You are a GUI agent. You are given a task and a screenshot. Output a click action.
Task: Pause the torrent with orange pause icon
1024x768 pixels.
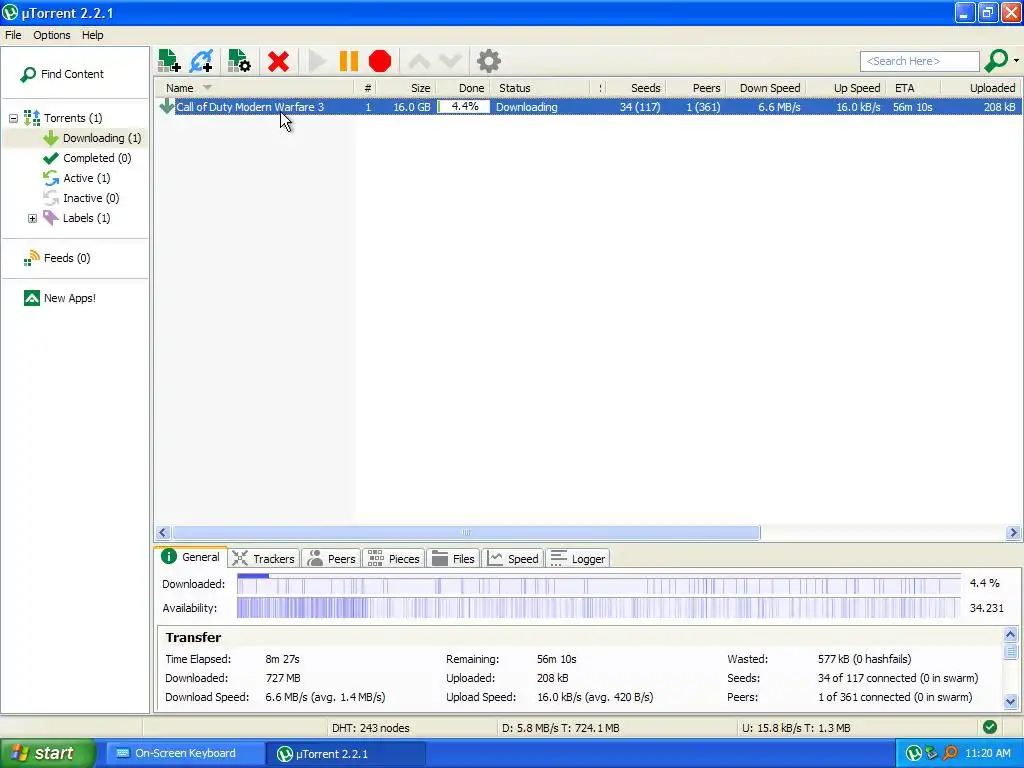[x=349, y=61]
